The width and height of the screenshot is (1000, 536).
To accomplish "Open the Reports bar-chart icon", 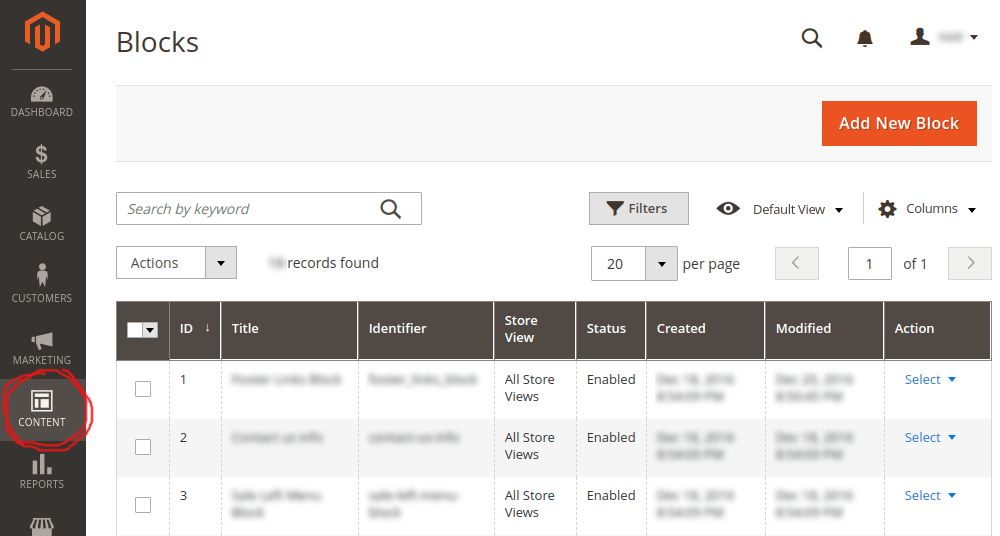I will (x=41, y=464).
